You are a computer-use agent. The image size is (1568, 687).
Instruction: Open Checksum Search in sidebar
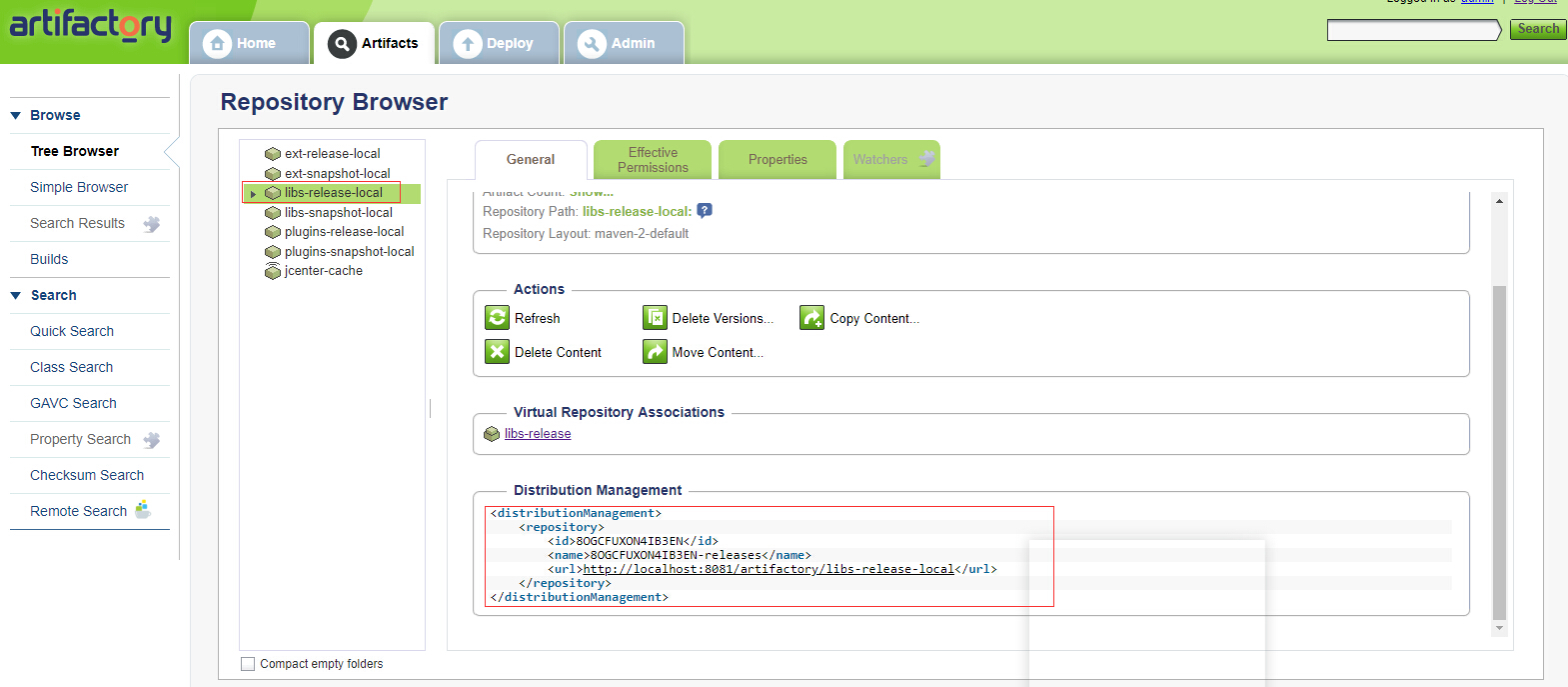[87, 475]
